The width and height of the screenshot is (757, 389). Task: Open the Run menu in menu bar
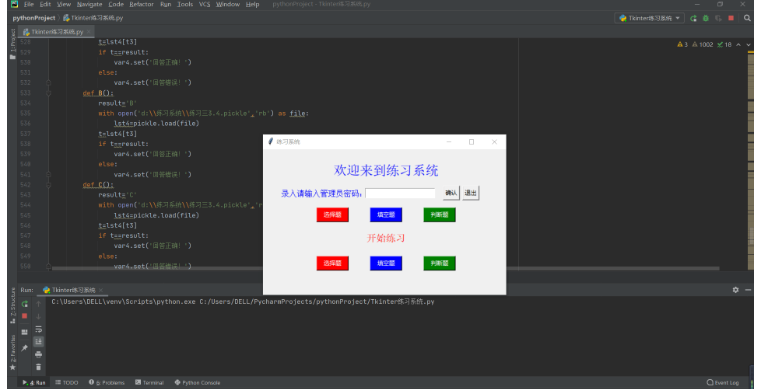pos(166,4)
